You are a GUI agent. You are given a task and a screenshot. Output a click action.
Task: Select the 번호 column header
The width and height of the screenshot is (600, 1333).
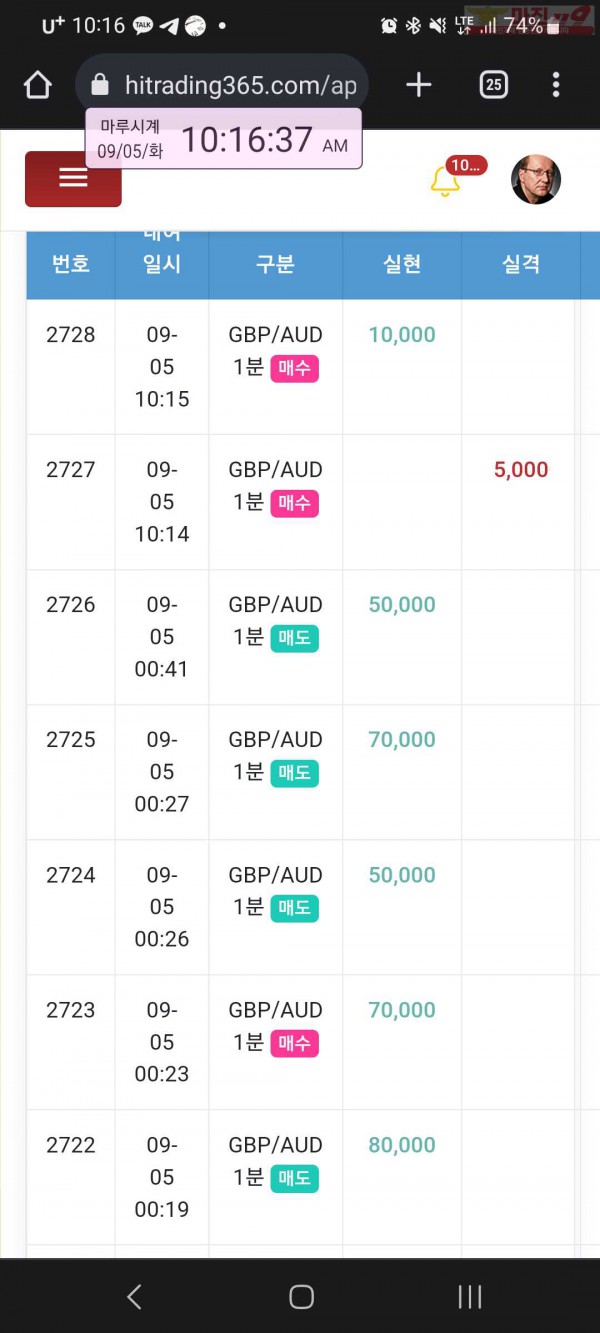(x=71, y=264)
